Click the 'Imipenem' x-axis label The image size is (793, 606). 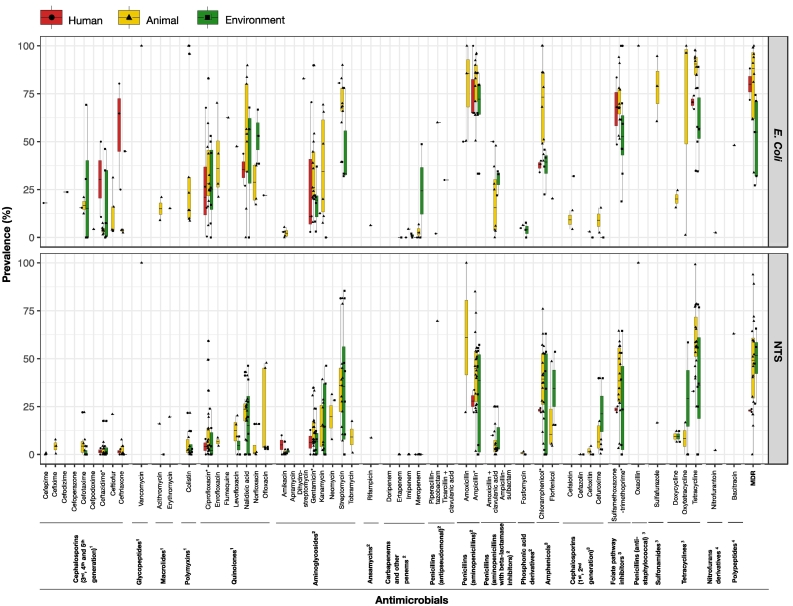point(409,485)
